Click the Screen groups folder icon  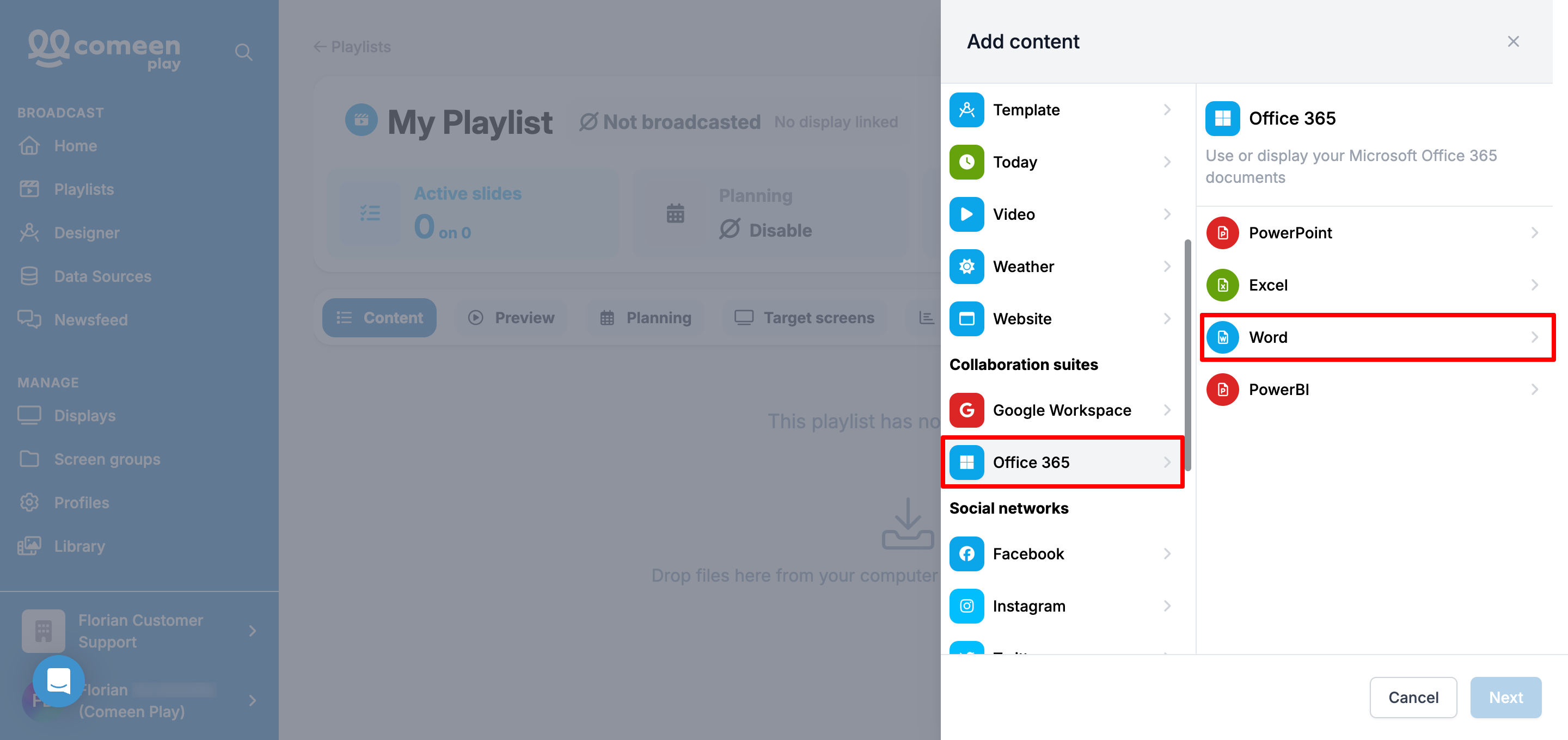[x=29, y=459]
